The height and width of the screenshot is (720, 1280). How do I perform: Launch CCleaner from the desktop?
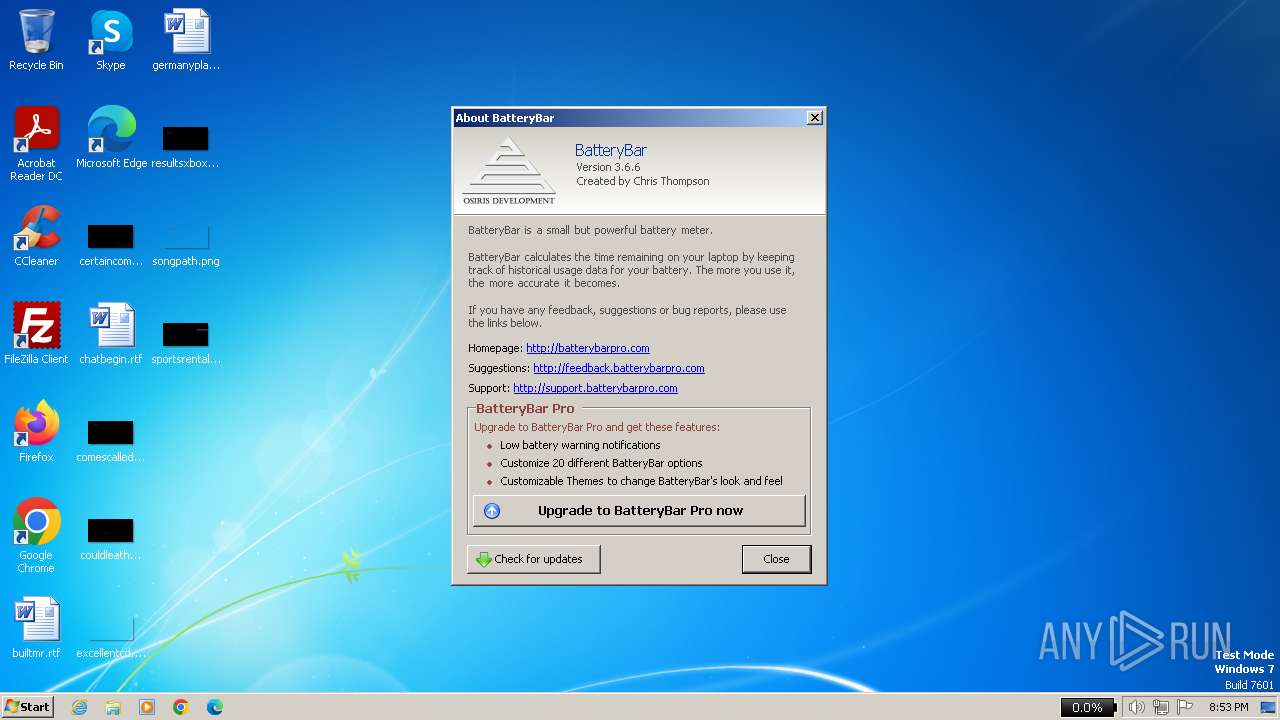click(36, 236)
